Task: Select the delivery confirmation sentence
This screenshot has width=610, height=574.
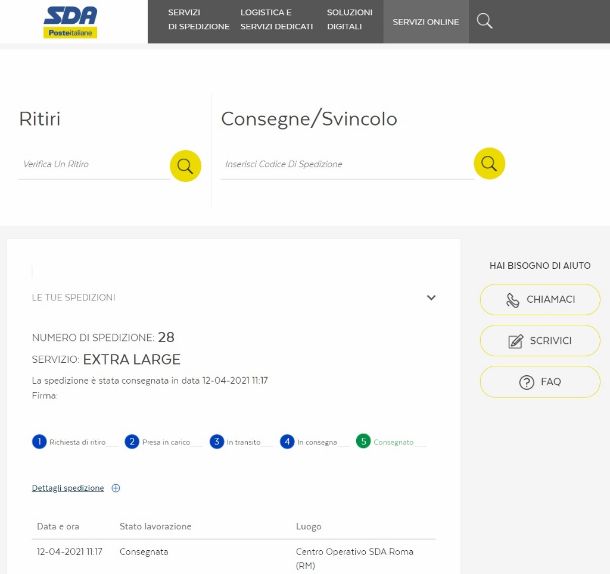Action: point(150,381)
